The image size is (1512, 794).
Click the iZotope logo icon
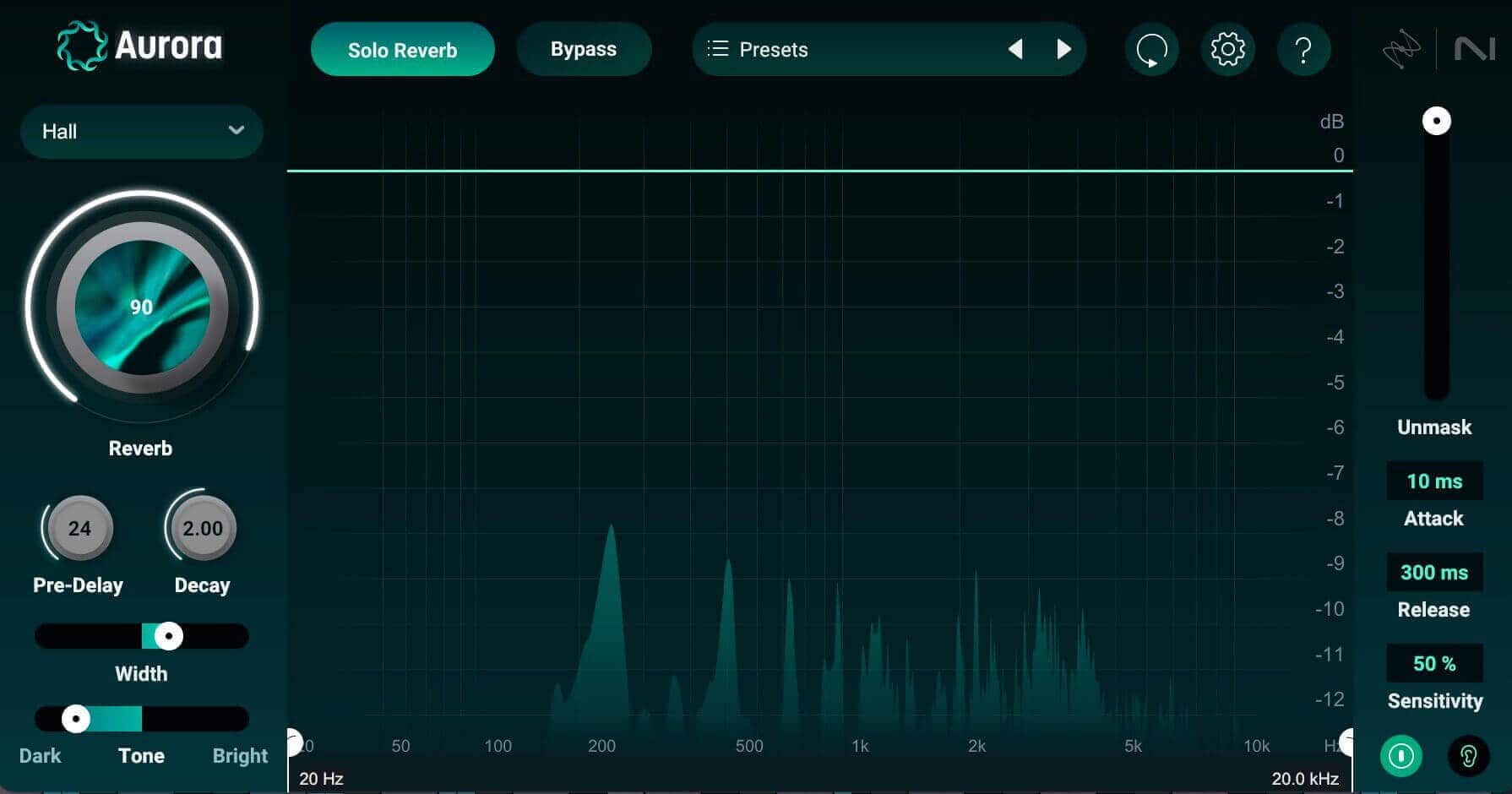pyautogui.click(x=1401, y=50)
